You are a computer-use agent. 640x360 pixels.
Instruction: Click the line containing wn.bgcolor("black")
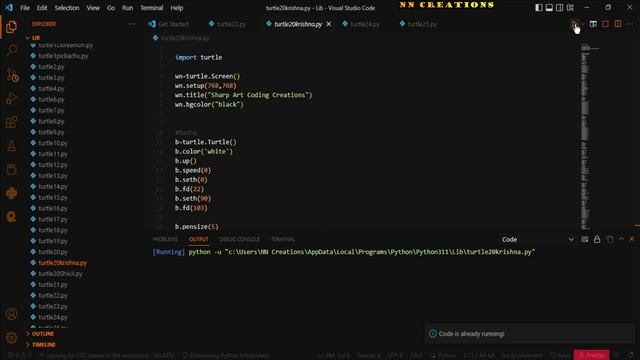coord(209,104)
